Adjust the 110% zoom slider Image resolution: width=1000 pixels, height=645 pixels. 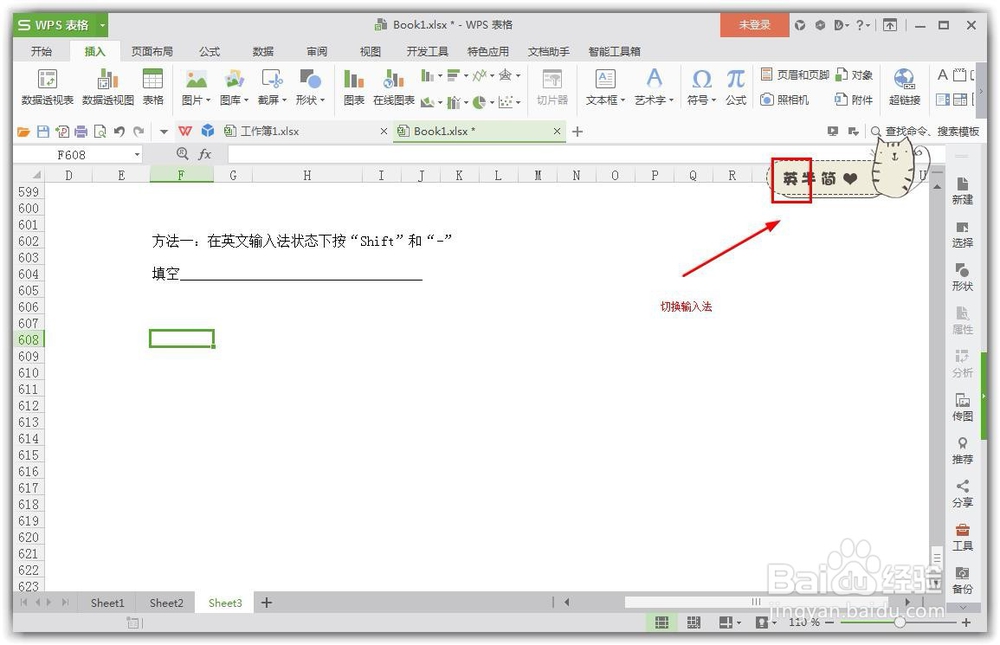pos(898,622)
